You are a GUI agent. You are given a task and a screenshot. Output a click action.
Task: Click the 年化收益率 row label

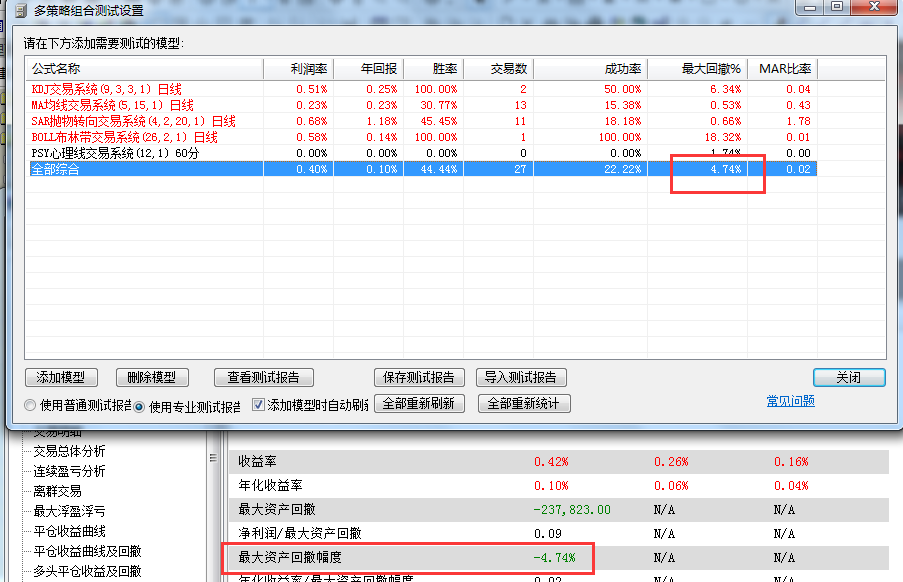[x=270, y=485]
